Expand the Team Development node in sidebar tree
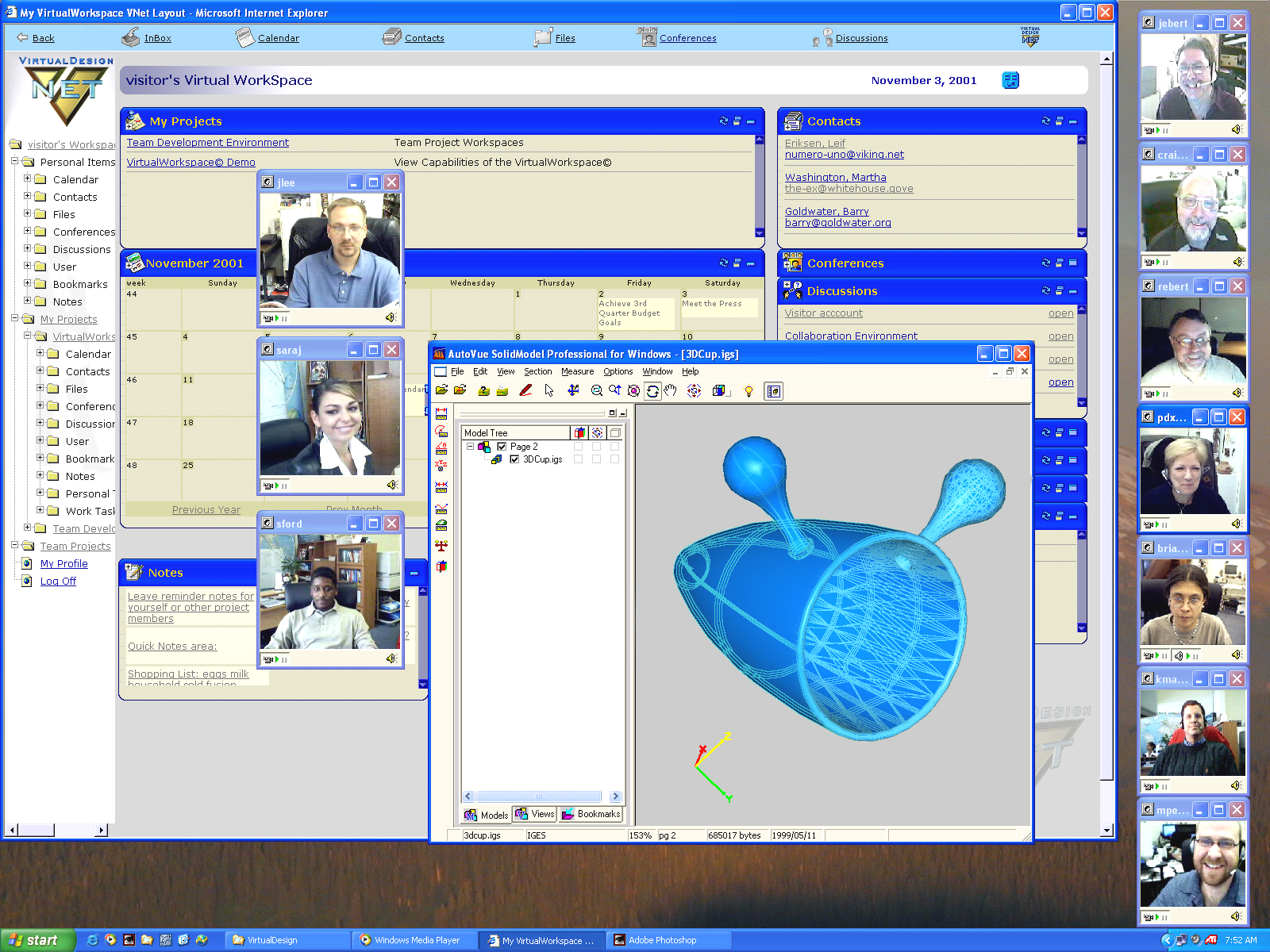 coord(27,528)
